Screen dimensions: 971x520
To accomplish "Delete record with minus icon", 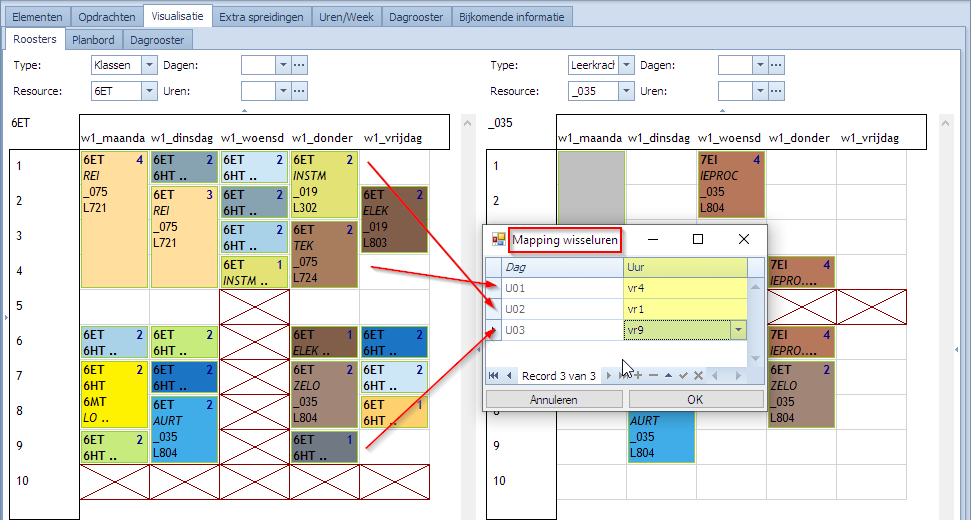I will [x=653, y=375].
